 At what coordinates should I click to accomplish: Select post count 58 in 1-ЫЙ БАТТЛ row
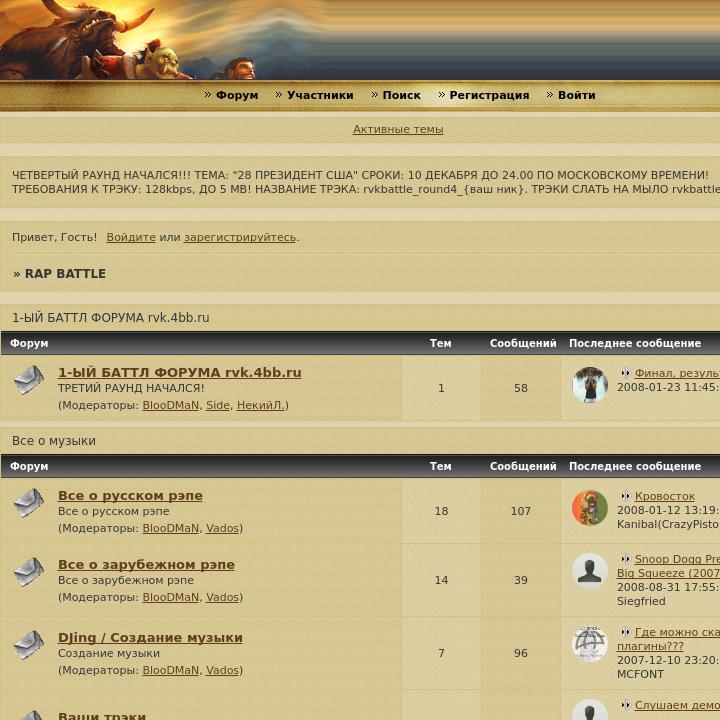[521, 388]
